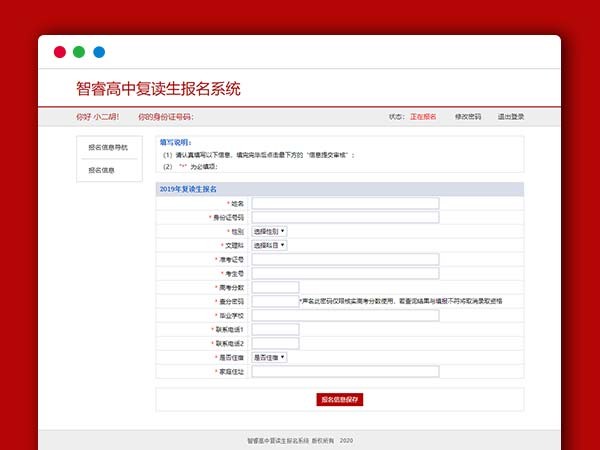Focus the 身份证号码 ID number field
600x450 pixels.
pyautogui.click(x=345, y=217)
